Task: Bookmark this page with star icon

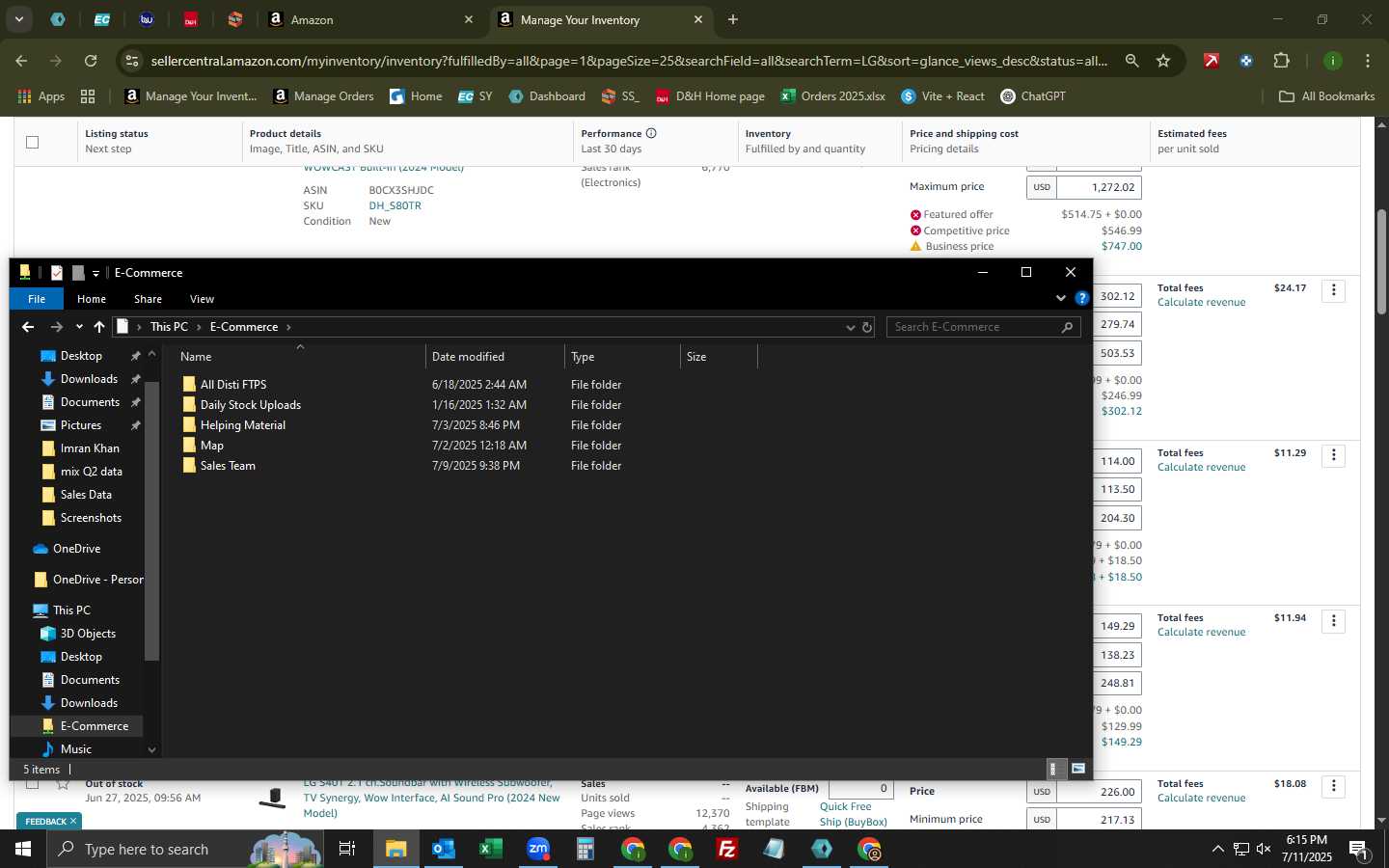Action: [x=1163, y=61]
